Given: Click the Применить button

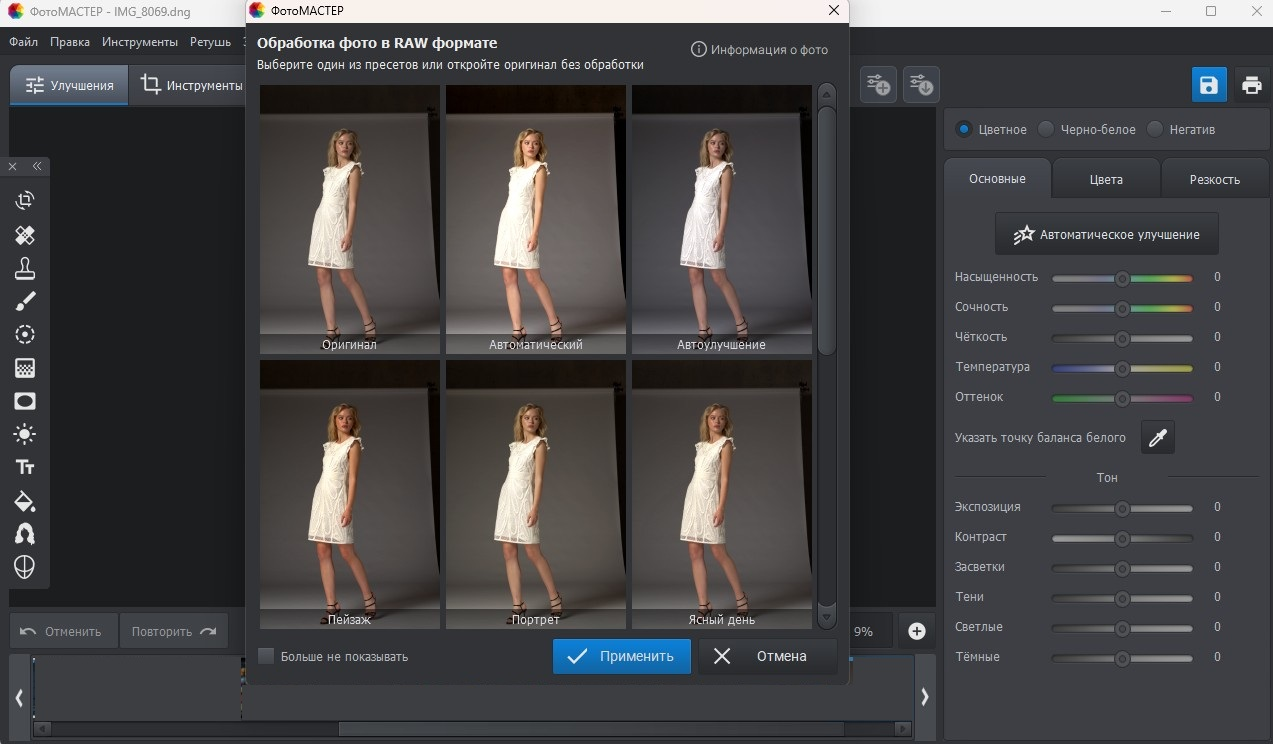Looking at the screenshot, I should pyautogui.click(x=622, y=656).
